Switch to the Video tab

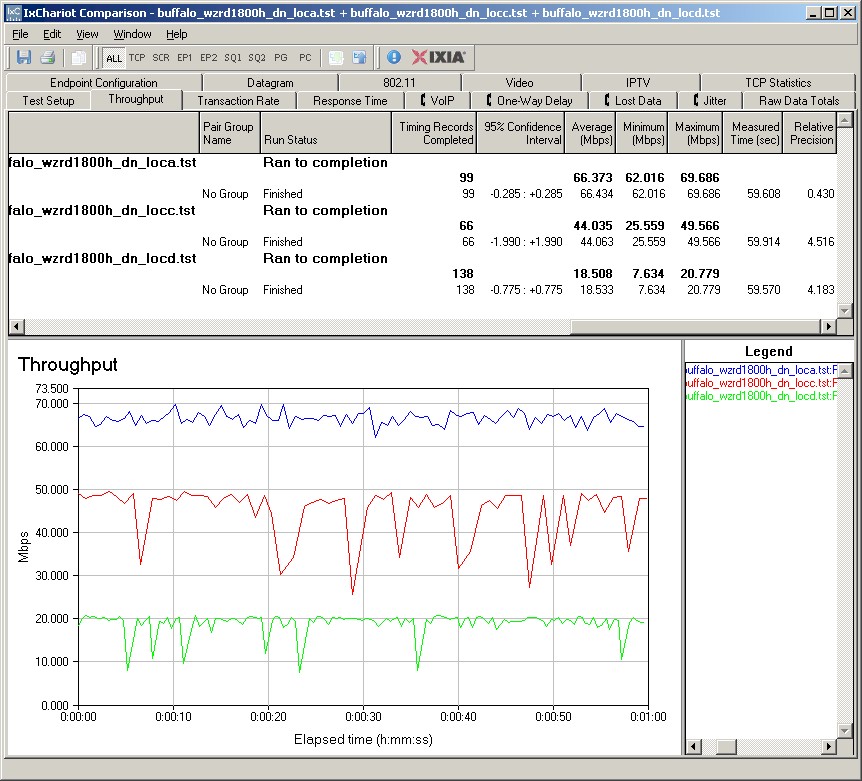[x=520, y=82]
